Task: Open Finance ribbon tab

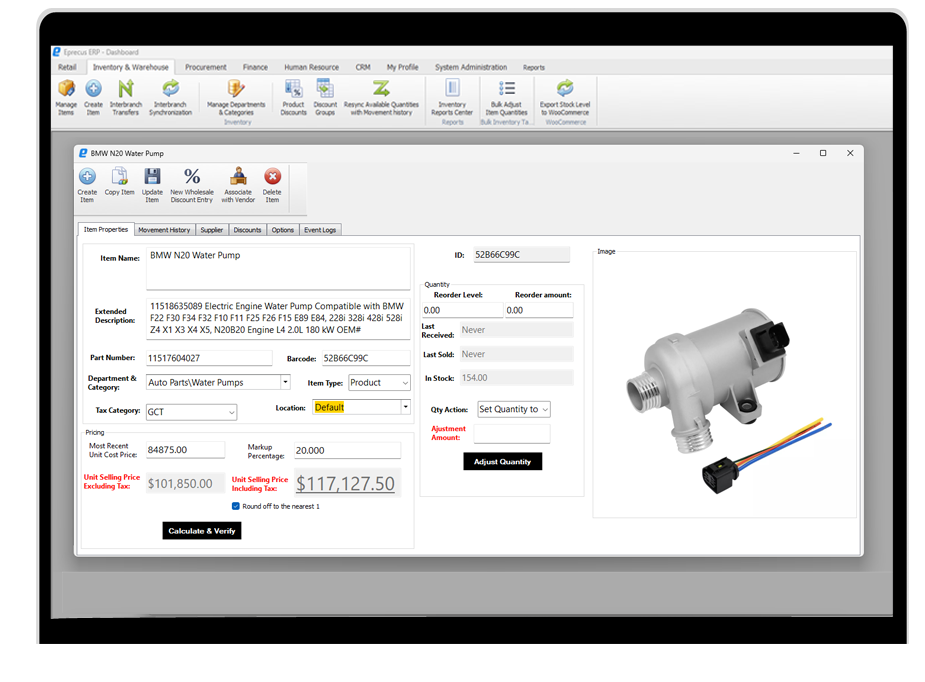Action: pyautogui.click(x=255, y=67)
